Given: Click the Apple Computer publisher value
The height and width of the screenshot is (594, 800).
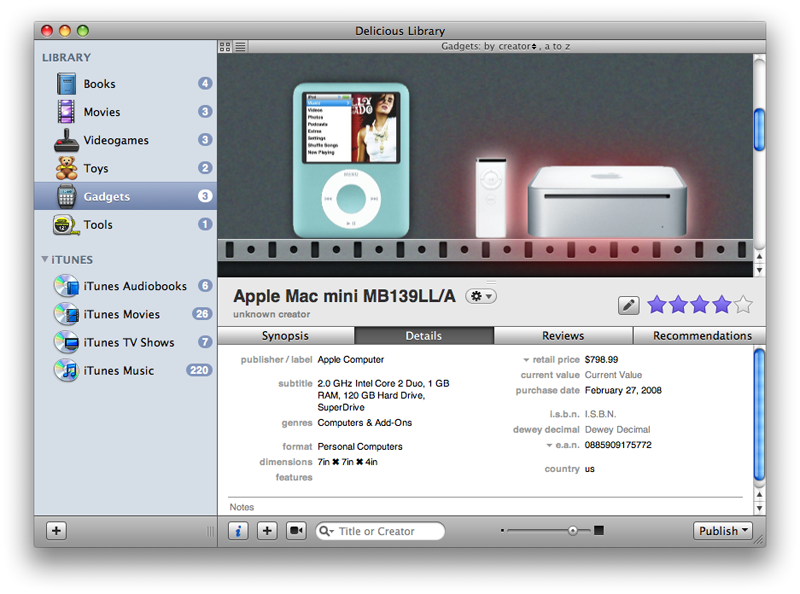Looking at the screenshot, I should tap(351, 360).
